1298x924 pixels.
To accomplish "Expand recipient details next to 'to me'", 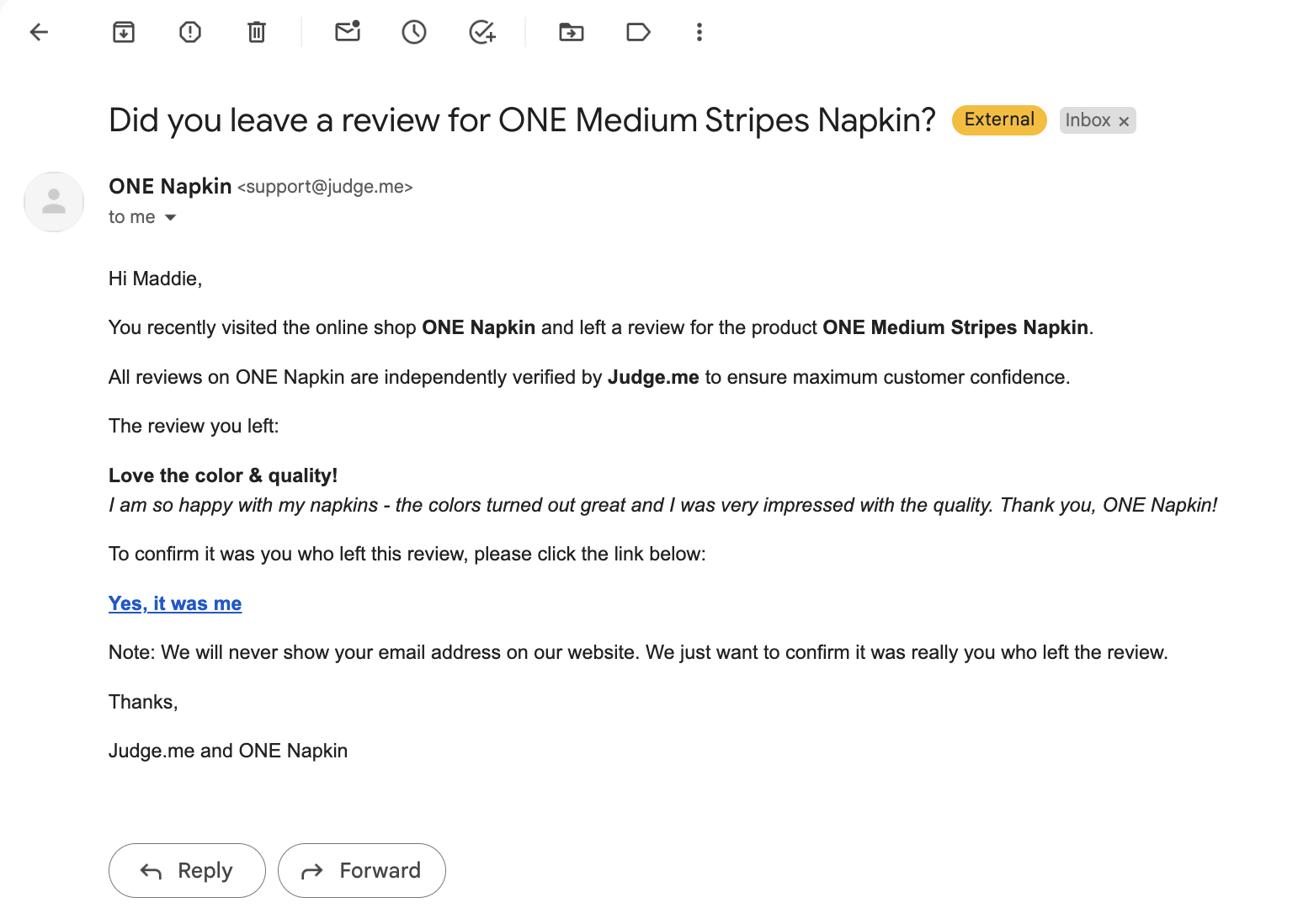I will 171,218.
